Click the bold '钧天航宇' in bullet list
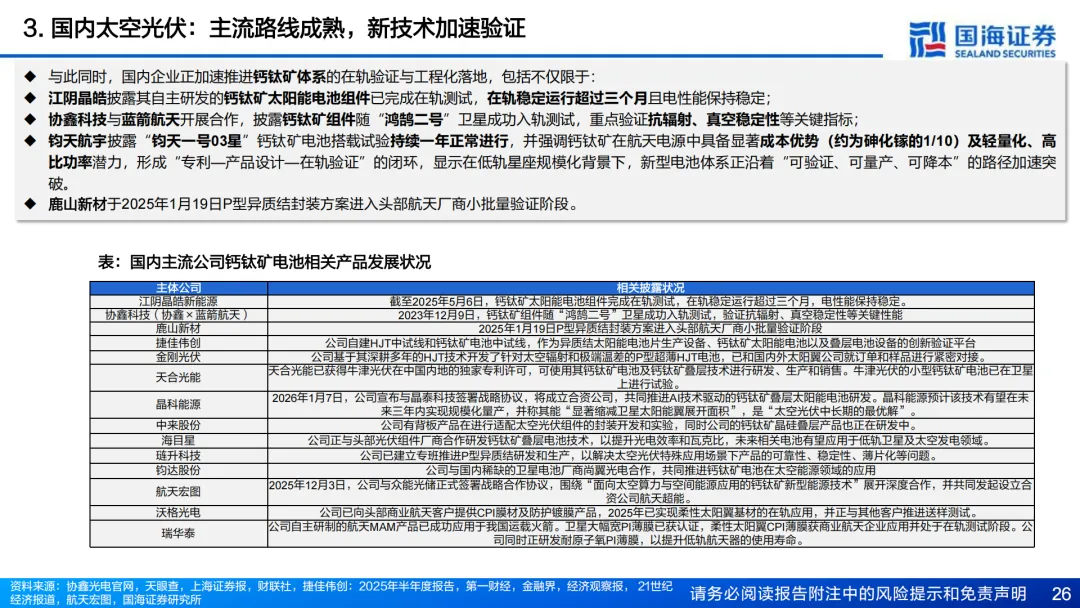1080x608 pixels. point(77,140)
